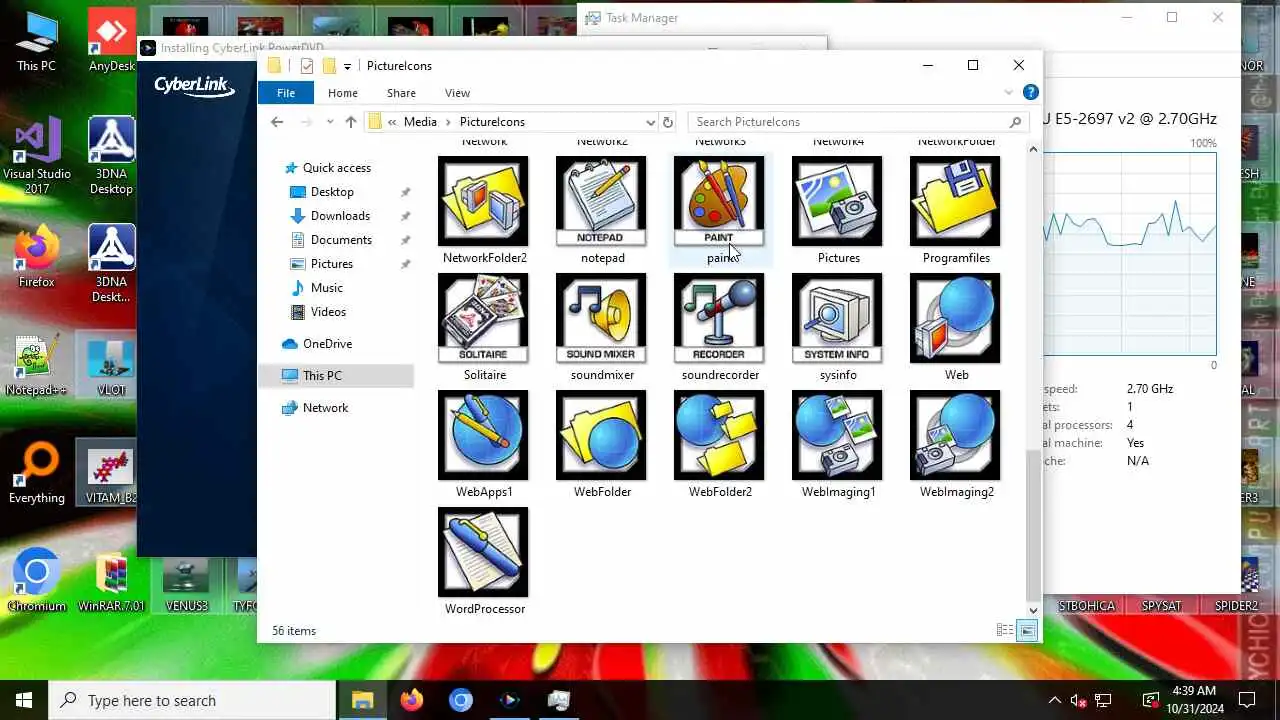Click the taskbar search box
Screen dimensions: 1280x720
coord(192,700)
